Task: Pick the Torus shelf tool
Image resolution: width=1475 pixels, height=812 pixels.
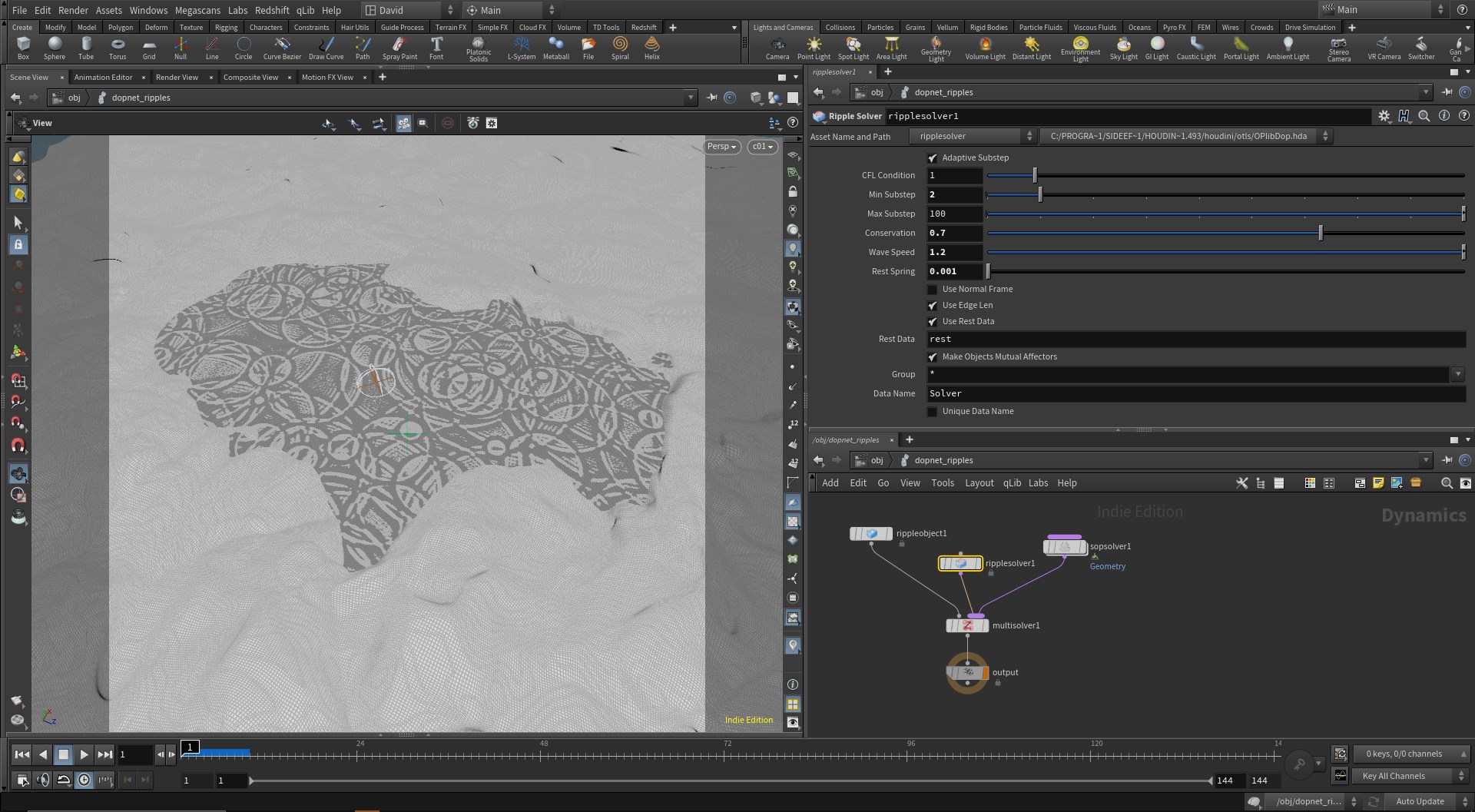Action: tap(118, 48)
